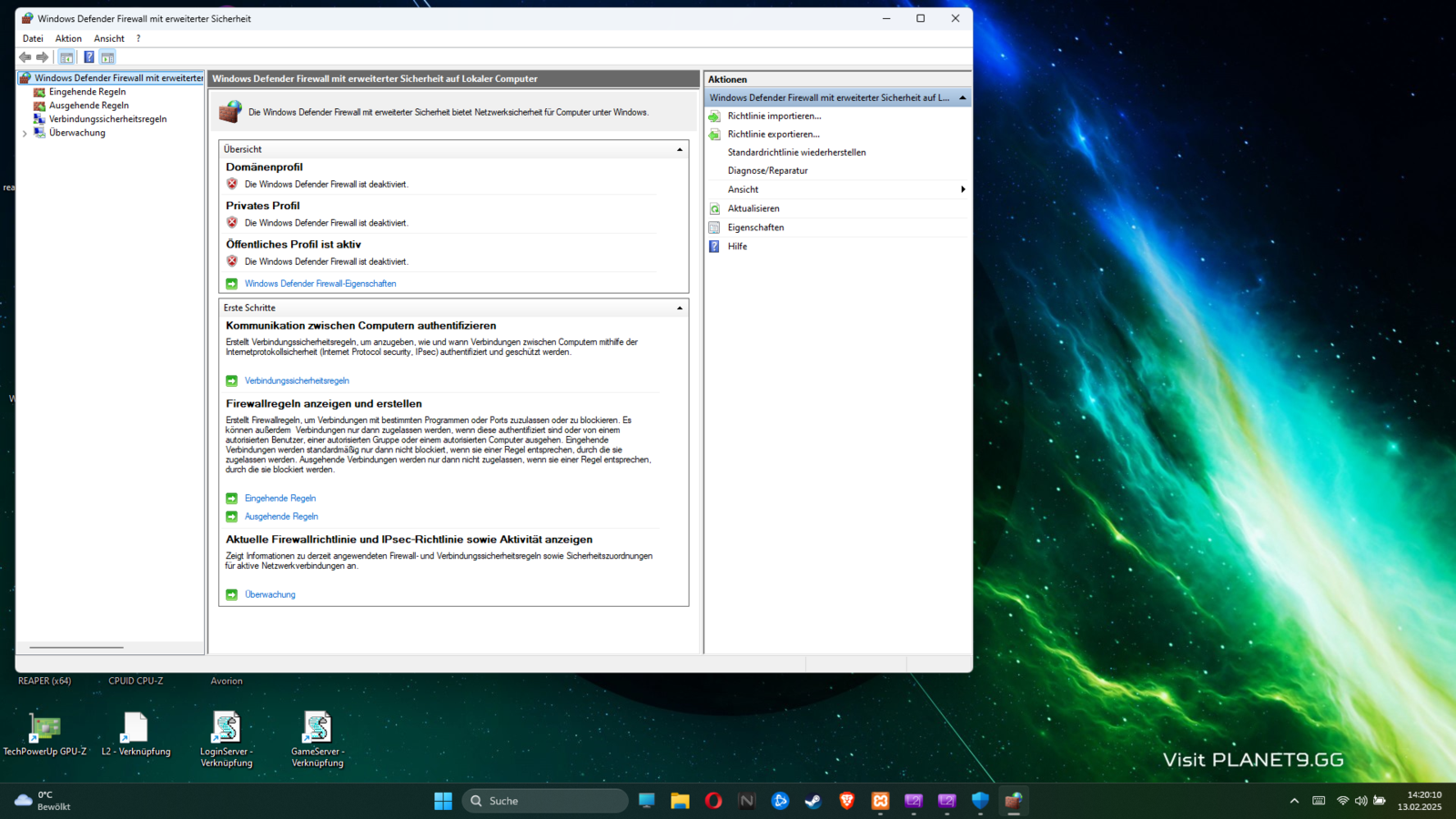The height and width of the screenshot is (819, 1456).
Task: Click the forward arrow toolbar icon
Action: [x=42, y=57]
